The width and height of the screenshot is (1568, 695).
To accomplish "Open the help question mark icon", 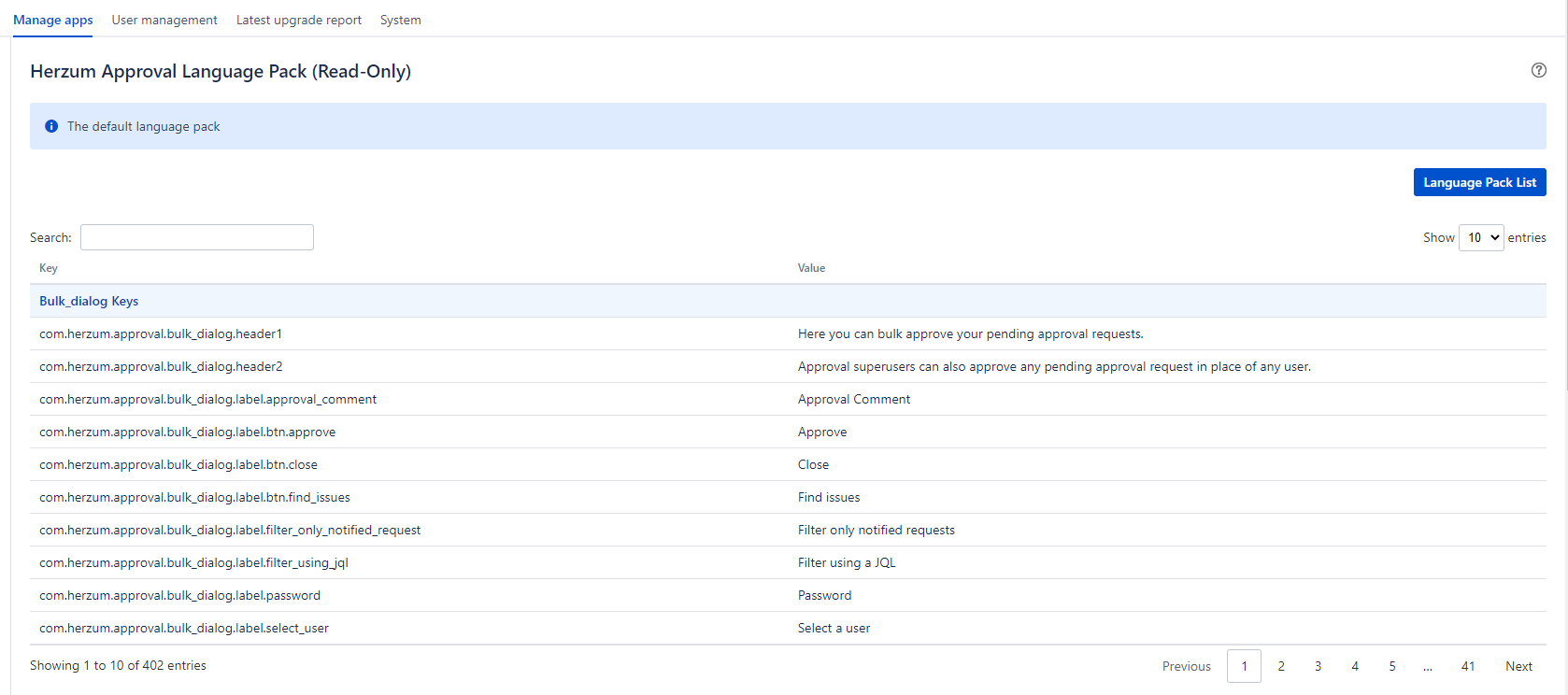I will point(1538,70).
